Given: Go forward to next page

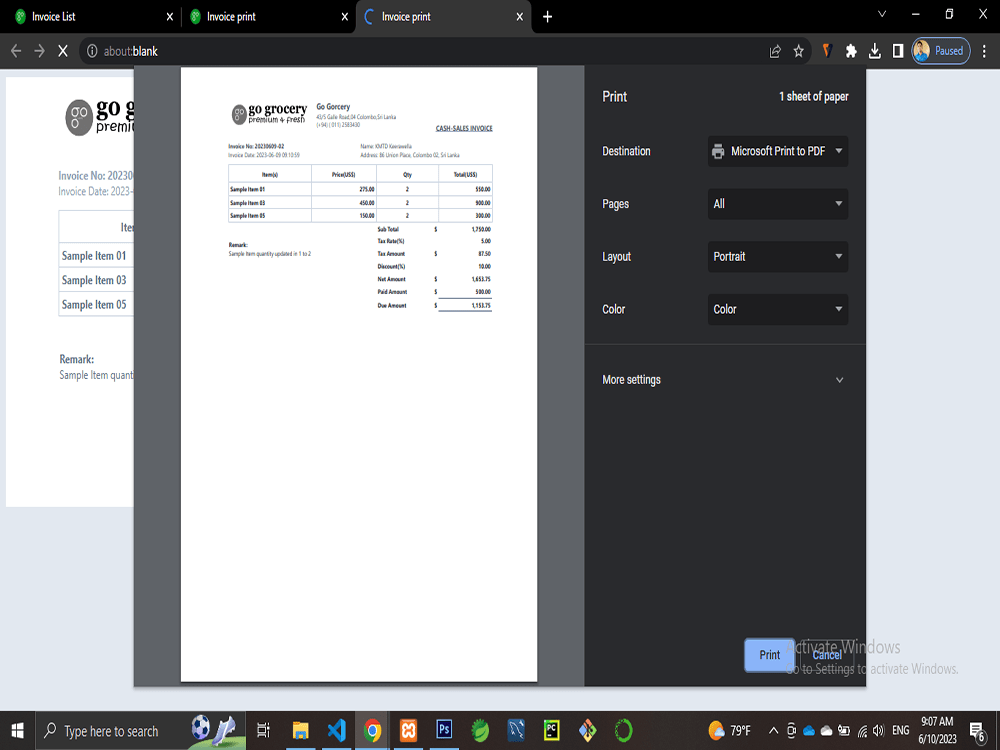Looking at the screenshot, I should (x=40, y=51).
